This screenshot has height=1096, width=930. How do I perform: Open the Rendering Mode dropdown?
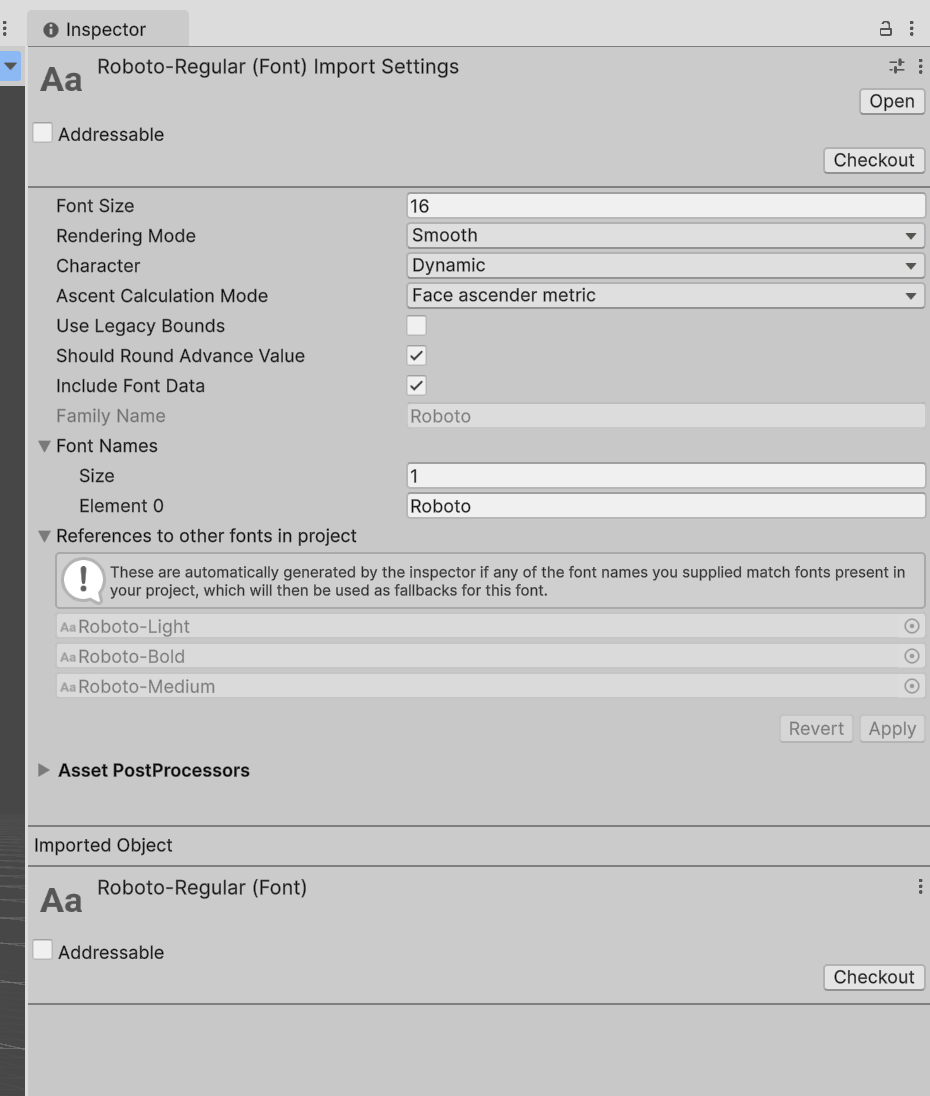pyautogui.click(x=665, y=235)
